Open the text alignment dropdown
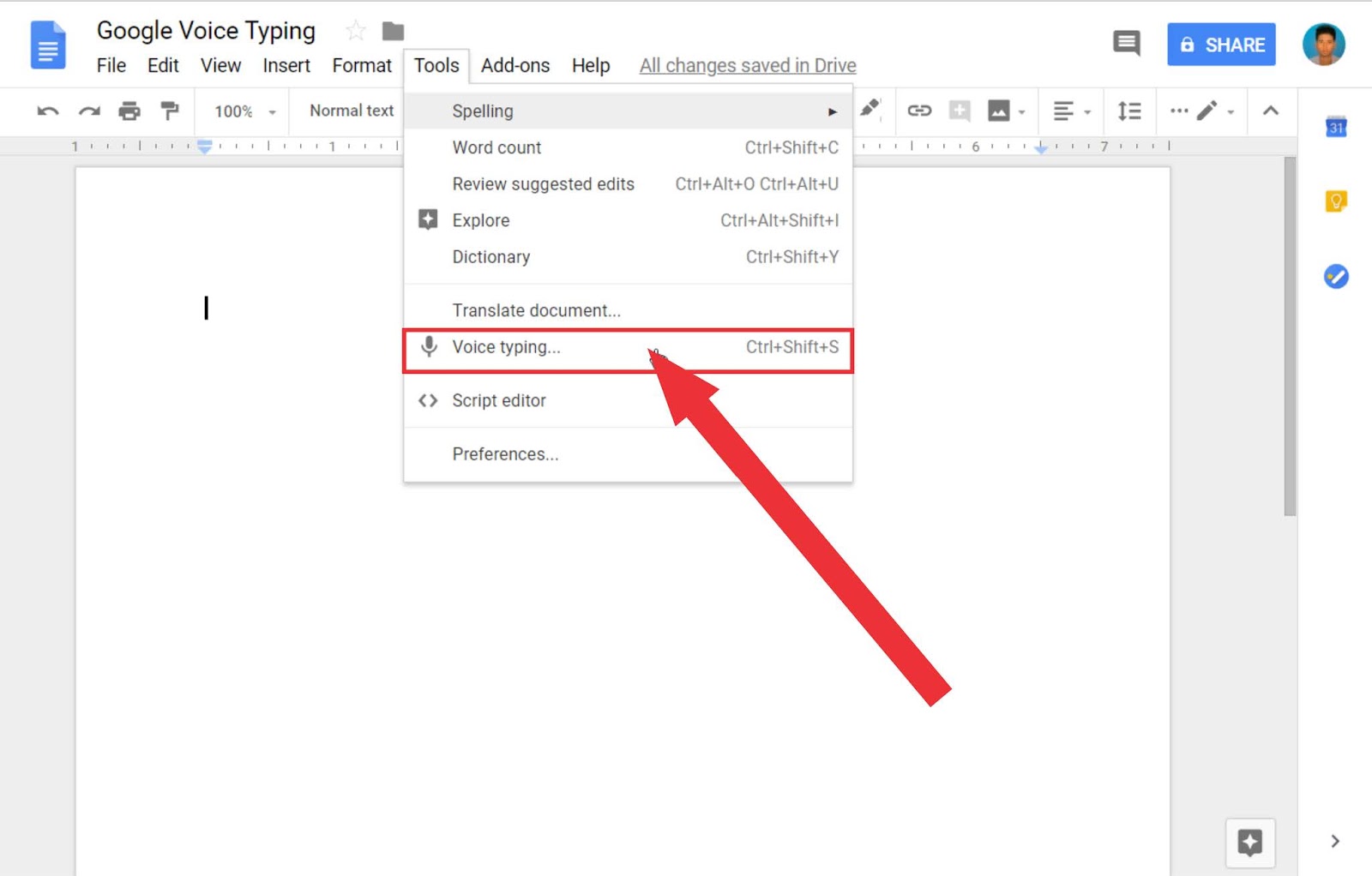Viewport: 1372px width, 876px height. [1072, 111]
